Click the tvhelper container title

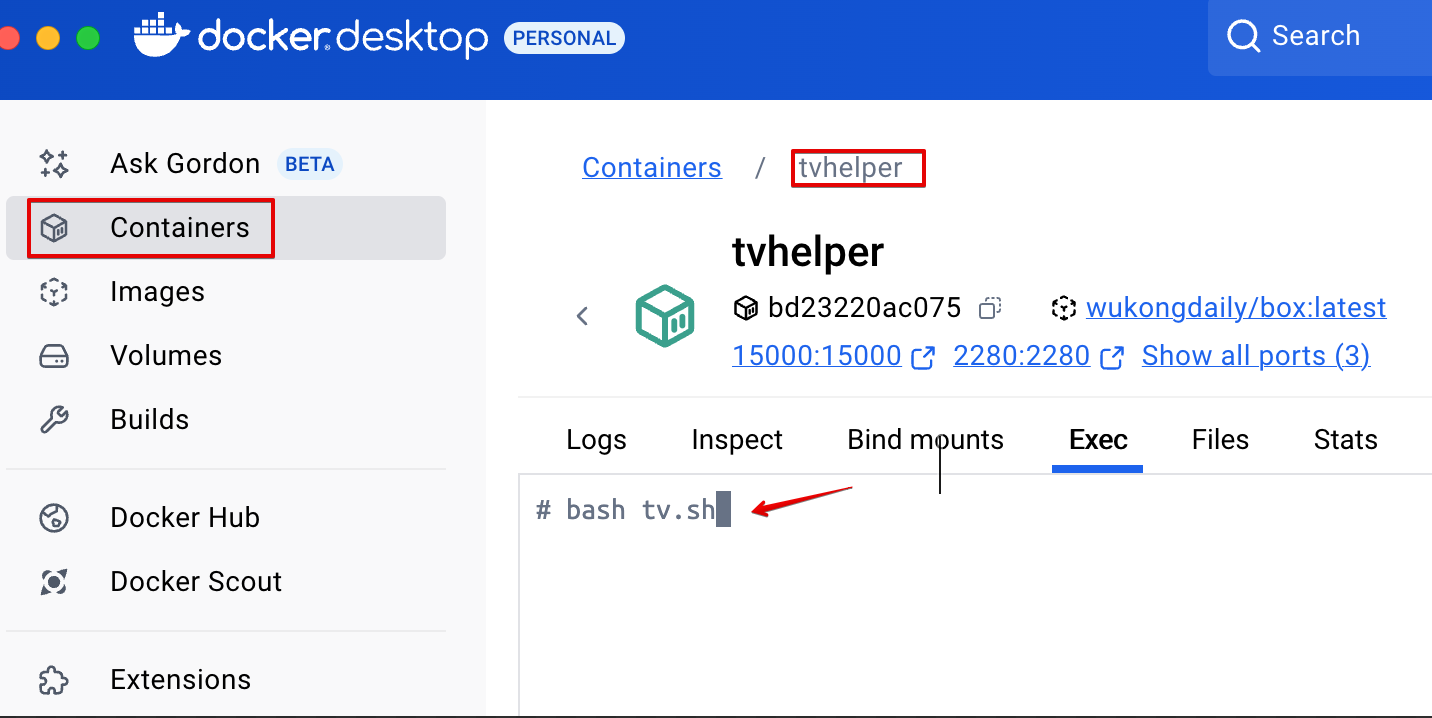808,251
